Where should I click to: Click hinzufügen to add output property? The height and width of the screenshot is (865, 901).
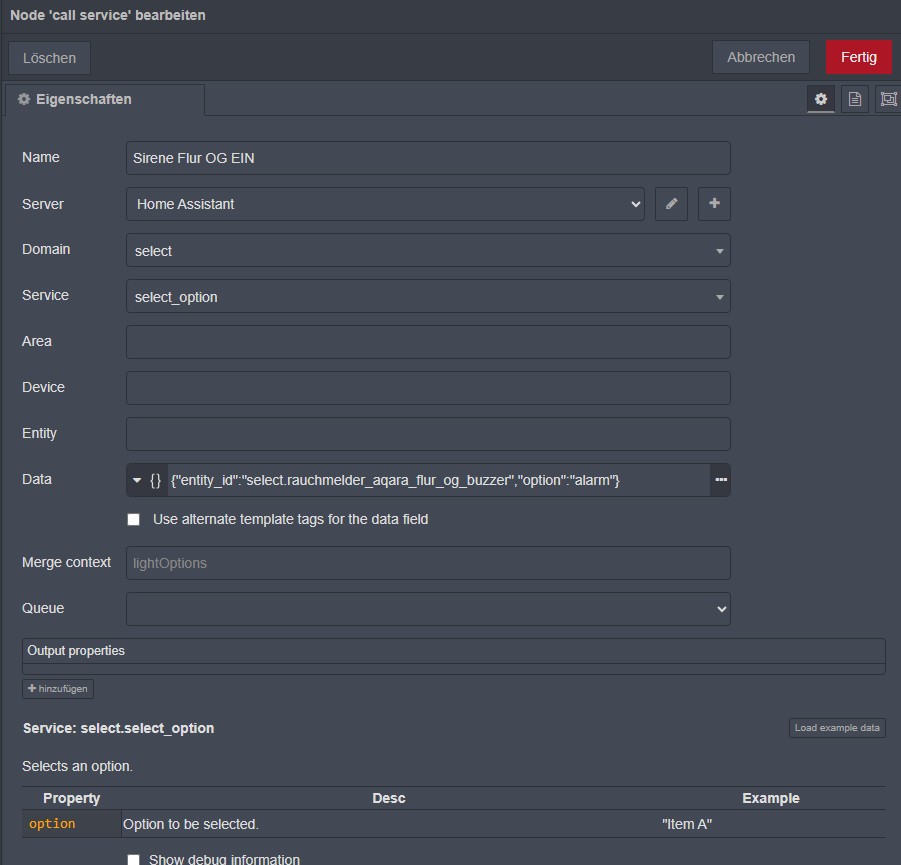click(x=58, y=689)
